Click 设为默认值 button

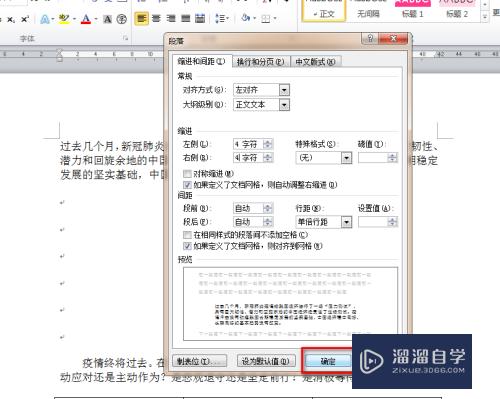(x=266, y=361)
